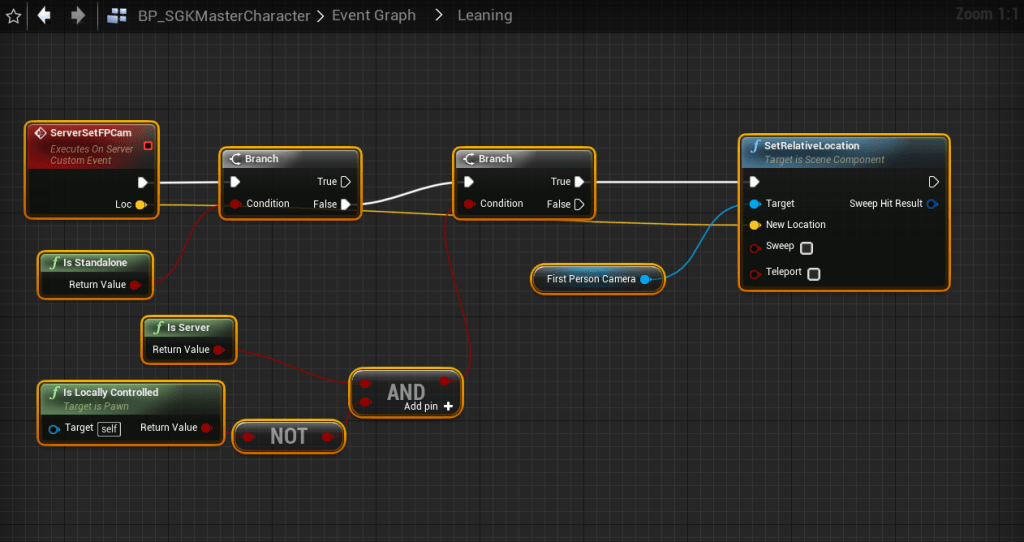1024x542 pixels.
Task: Click the yellow Loc output pin
Action: [141, 205]
